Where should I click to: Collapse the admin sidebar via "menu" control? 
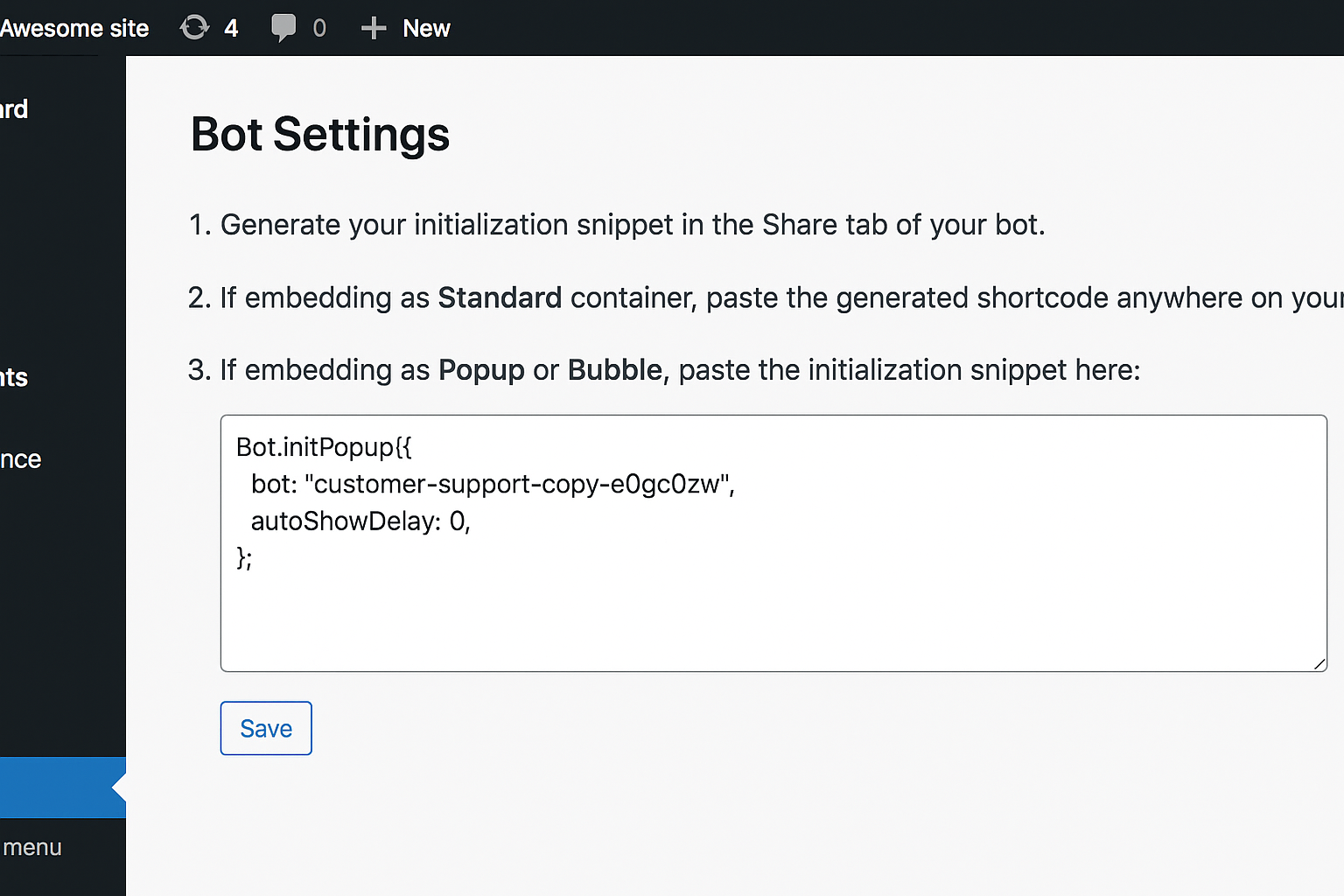coord(32,846)
